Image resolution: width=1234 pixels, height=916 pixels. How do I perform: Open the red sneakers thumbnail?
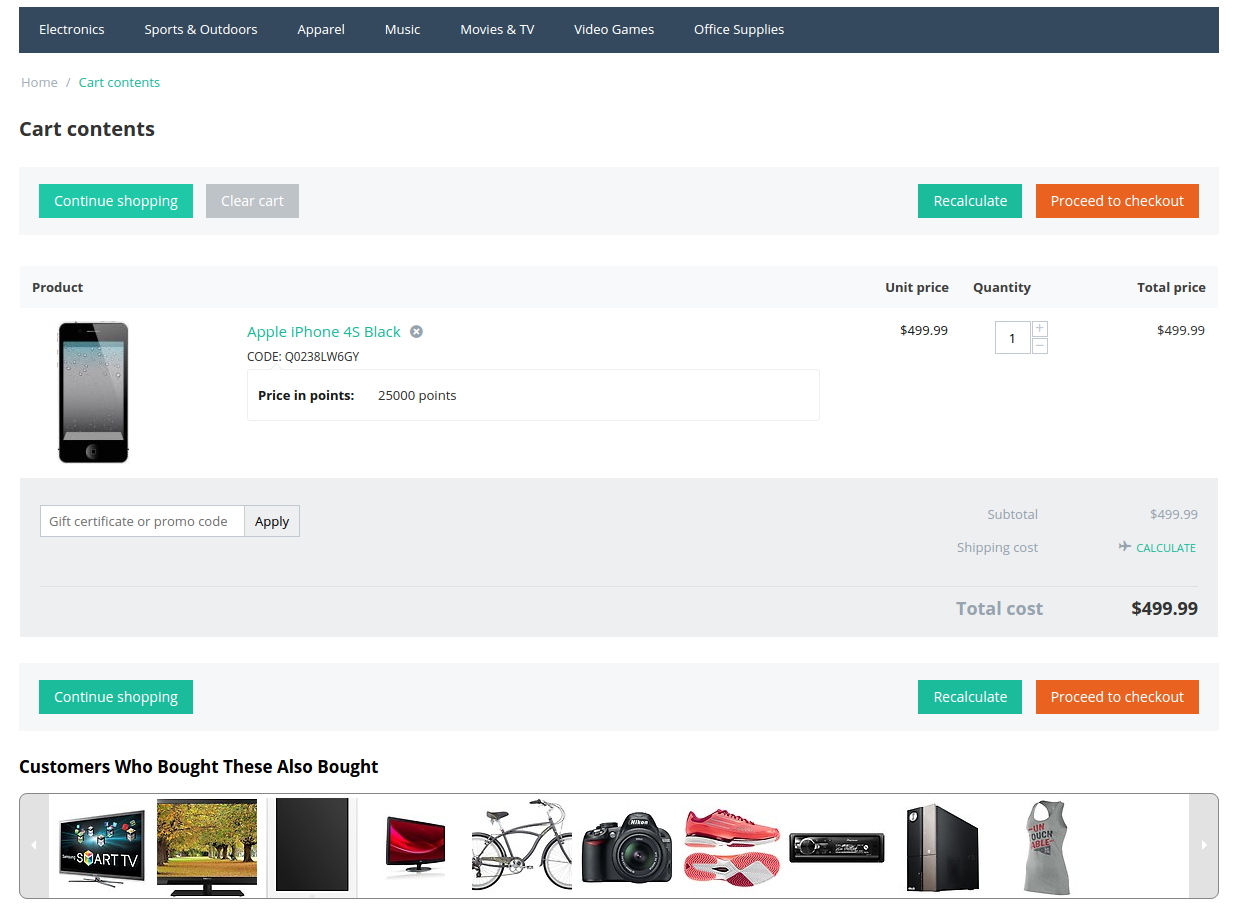(x=732, y=846)
